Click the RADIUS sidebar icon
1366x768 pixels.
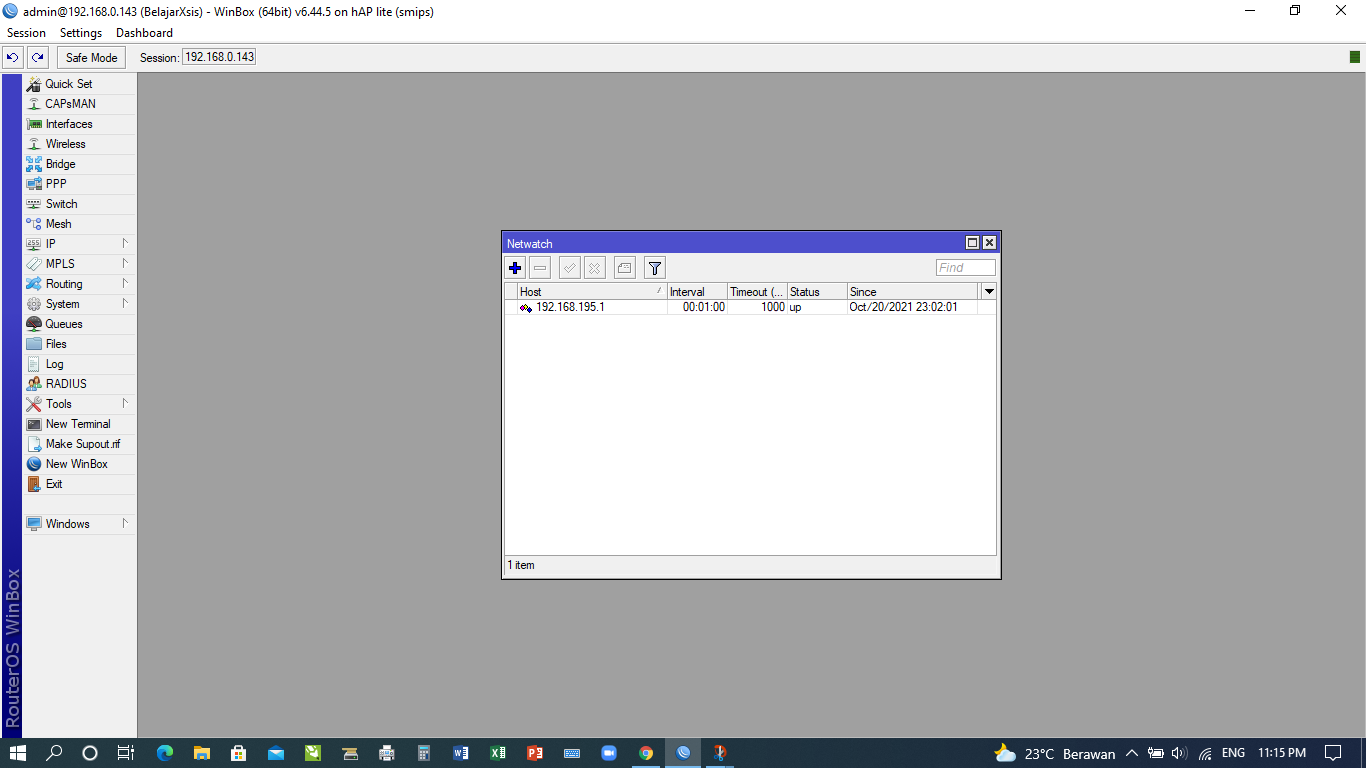[x=34, y=384]
